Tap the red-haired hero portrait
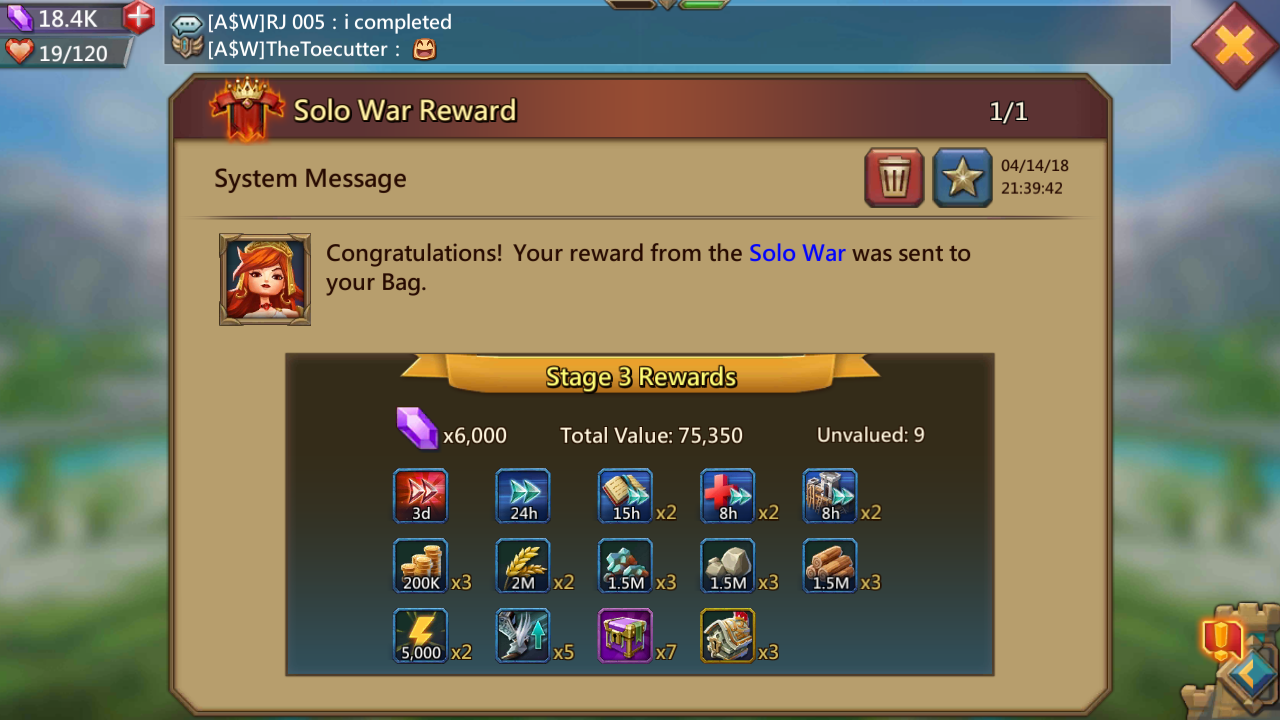The image size is (1280, 720). [x=265, y=280]
